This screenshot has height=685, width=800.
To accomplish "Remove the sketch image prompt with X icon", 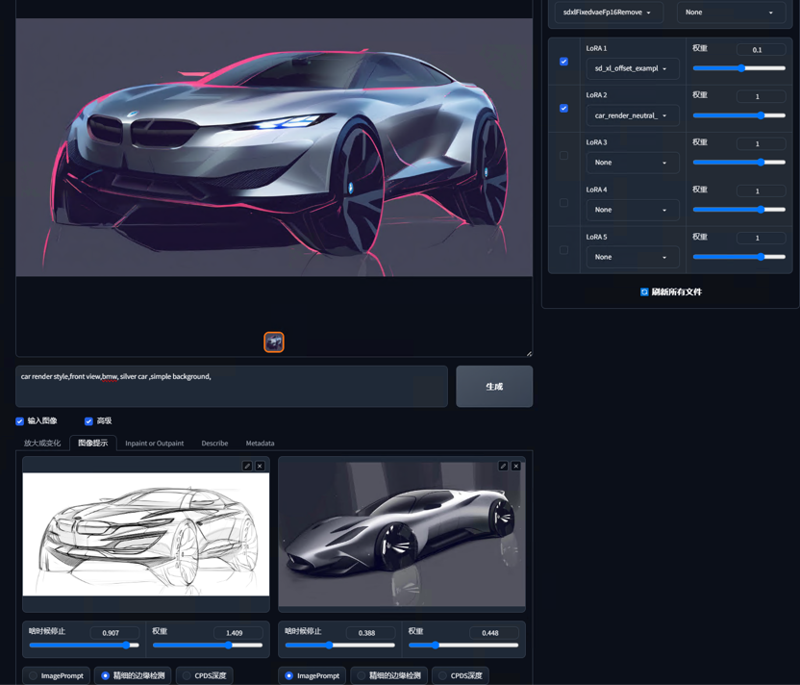I will 260,466.
